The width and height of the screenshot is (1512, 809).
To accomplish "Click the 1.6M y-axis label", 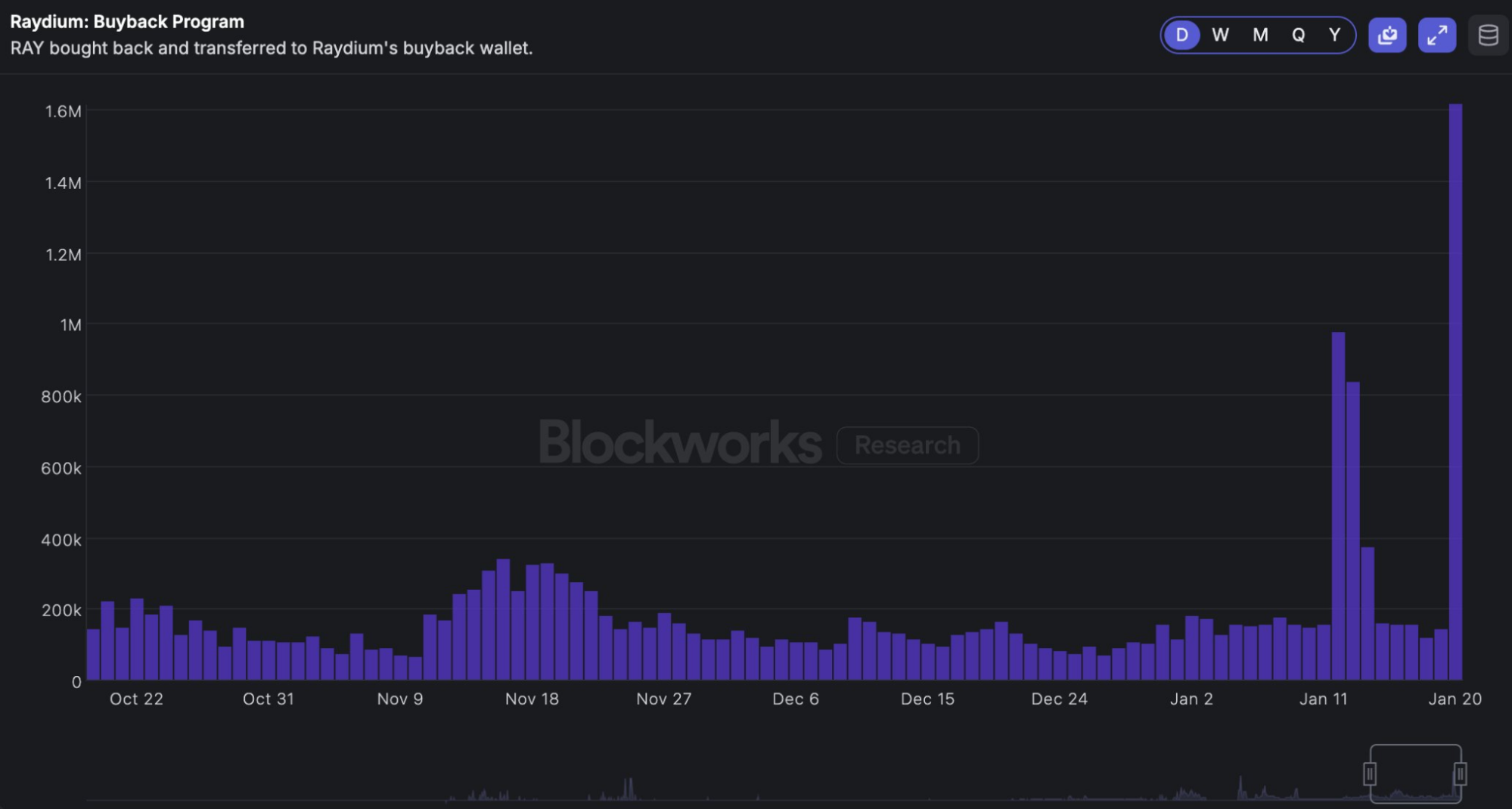I will coord(63,111).
